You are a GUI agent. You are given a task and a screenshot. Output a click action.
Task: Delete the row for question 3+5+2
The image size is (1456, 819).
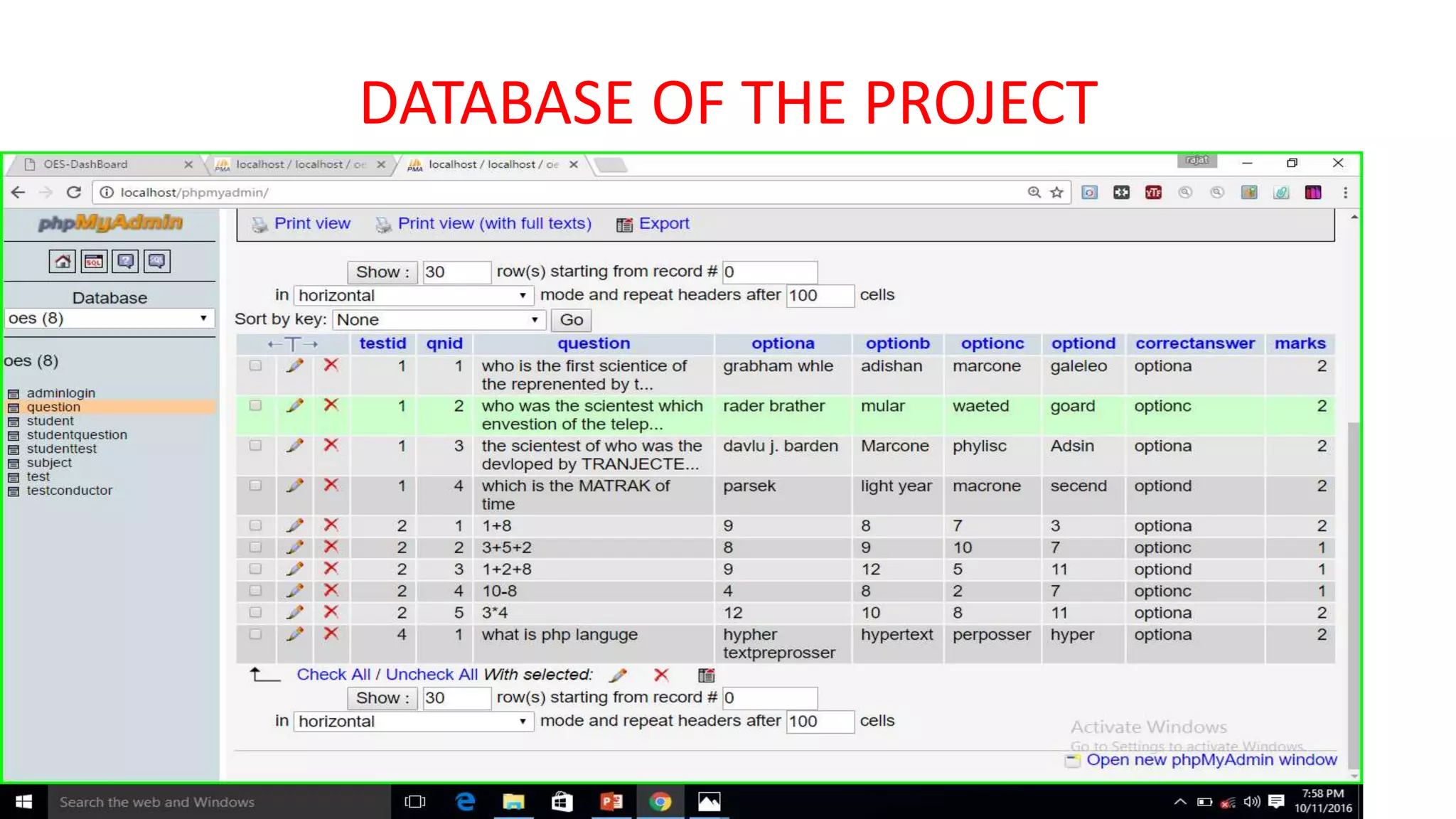pyautogui.click(x=331, y=547)
